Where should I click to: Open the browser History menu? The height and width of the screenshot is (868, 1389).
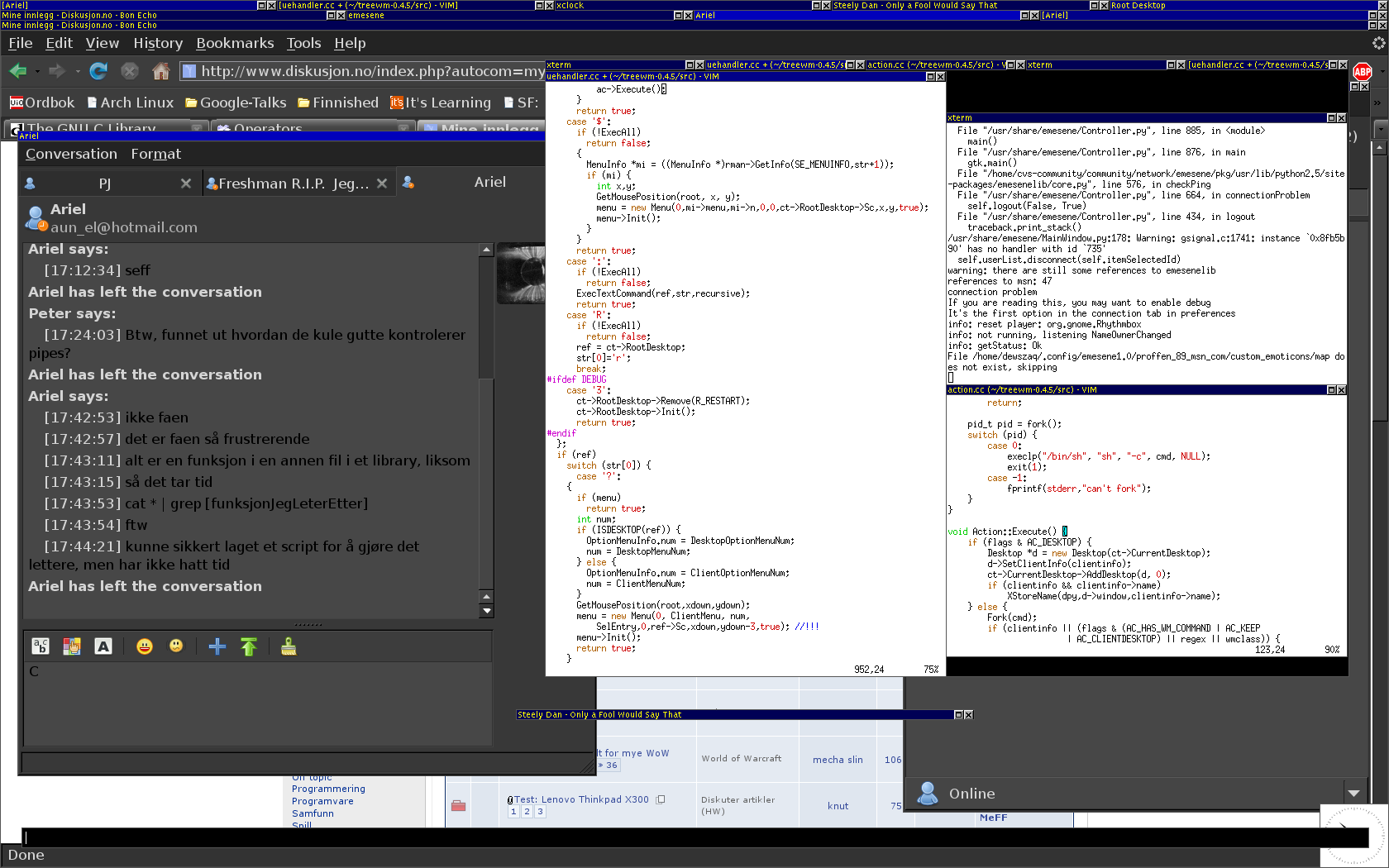point(158,43)
